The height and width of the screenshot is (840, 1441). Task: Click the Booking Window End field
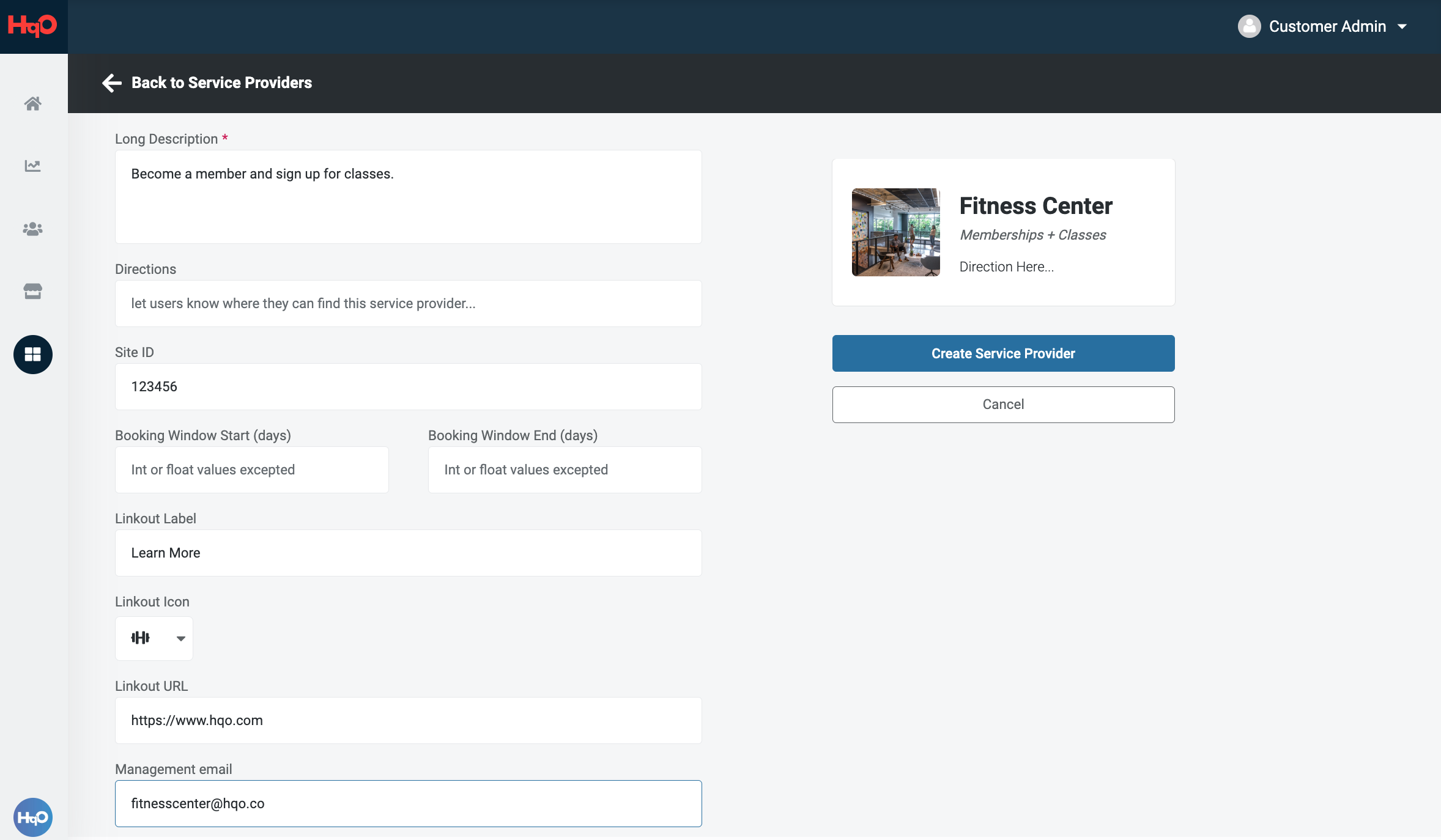point(565,470)
